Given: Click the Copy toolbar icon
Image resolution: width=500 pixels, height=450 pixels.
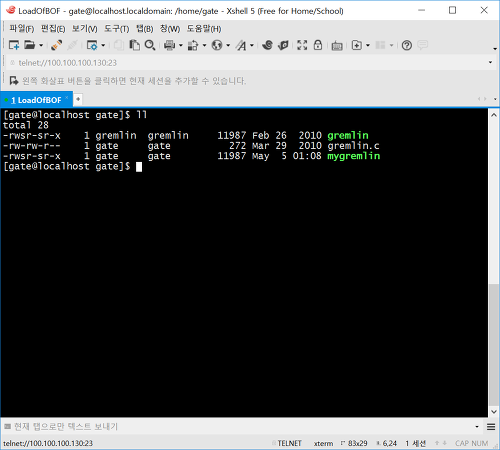Looking at the screenshot, I should coord(119,45).
